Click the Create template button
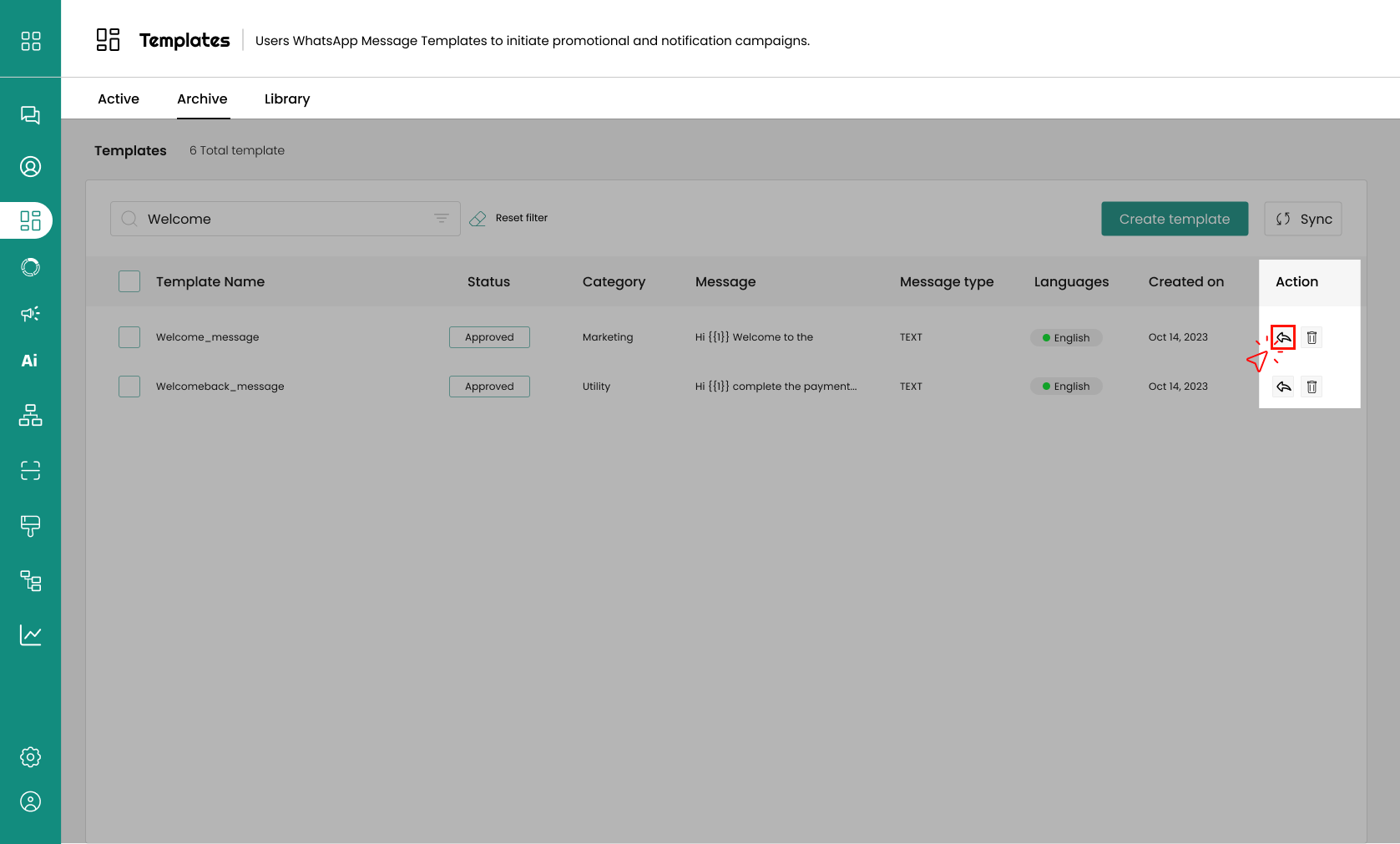Viewport: 1400px width, 844px height. coord(1174,219)
